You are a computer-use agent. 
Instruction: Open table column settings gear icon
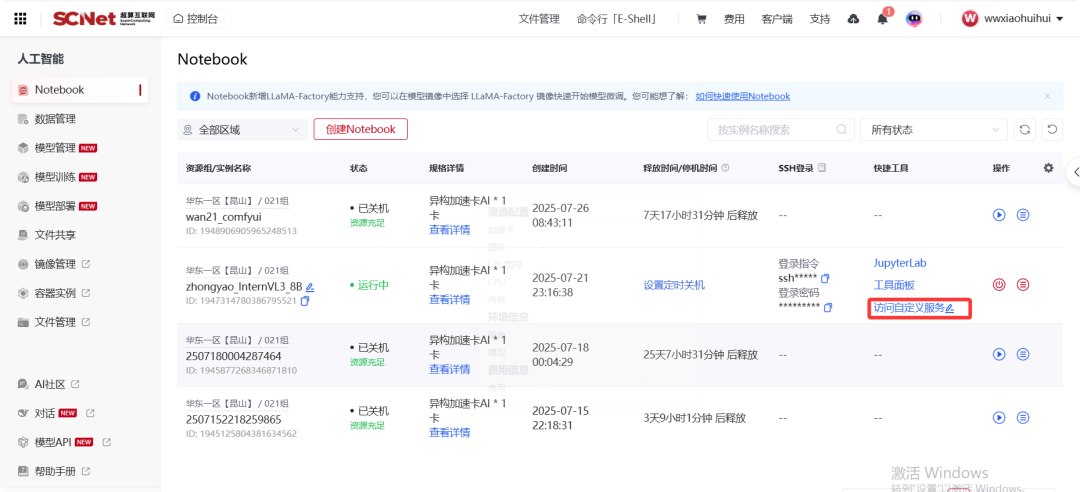(1048, 168)
